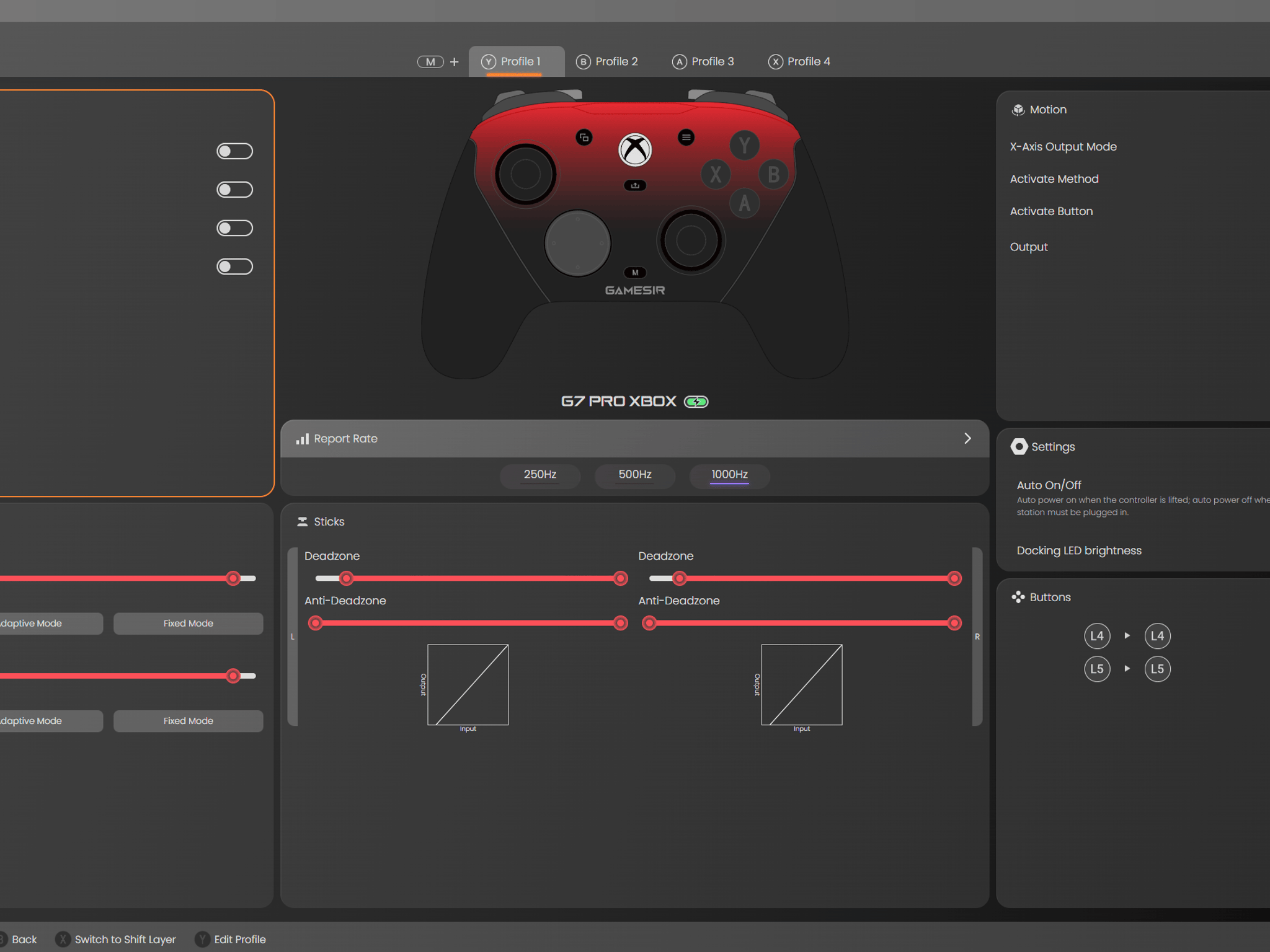Click lower trigger slider handle in left panel

[233, 676]
